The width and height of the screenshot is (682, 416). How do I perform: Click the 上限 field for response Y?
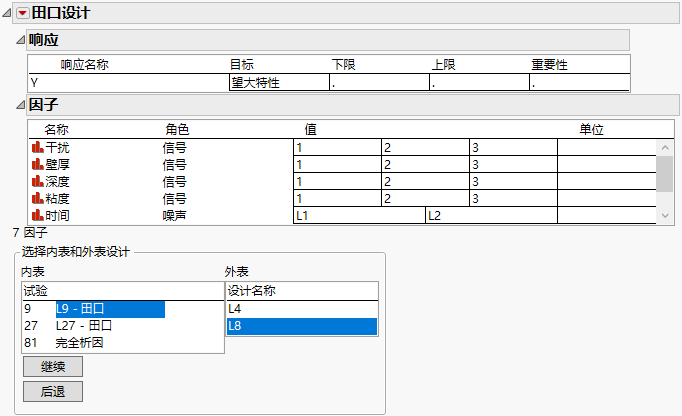coord(479,82)
